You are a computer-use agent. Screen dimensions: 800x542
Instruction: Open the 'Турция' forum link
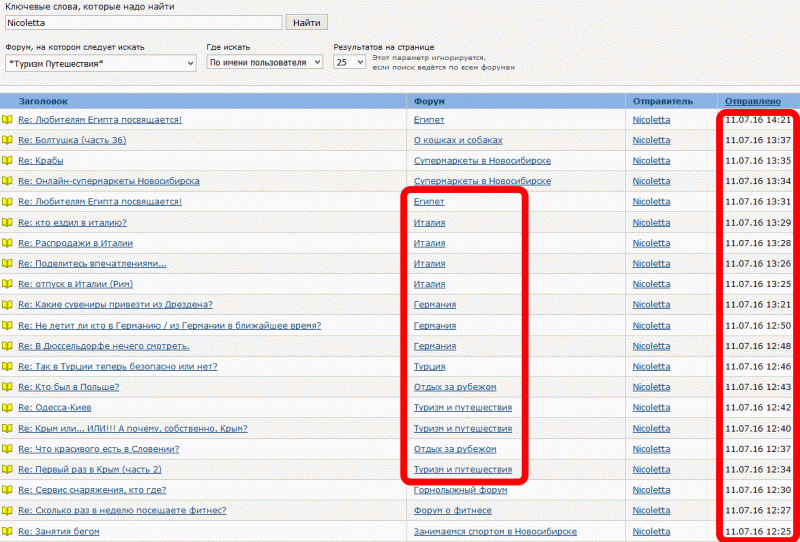point(430,367)
